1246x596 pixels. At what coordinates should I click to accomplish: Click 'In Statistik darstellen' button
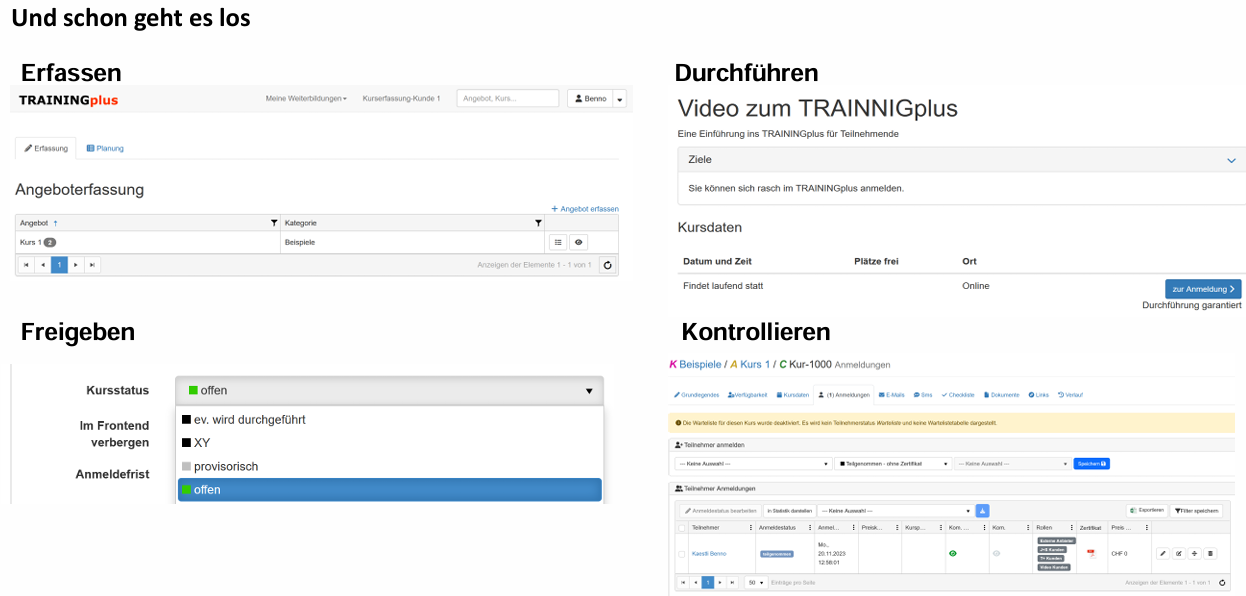[790, 511]
